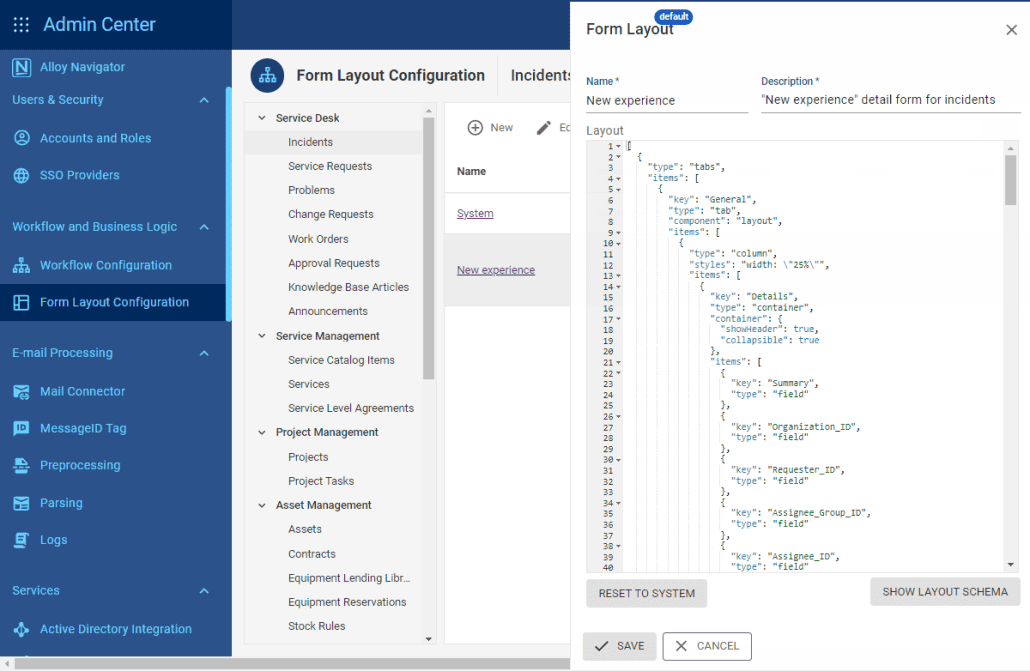
Task: Open Workflow Configuration icon
Action: [x=21, y=265]
